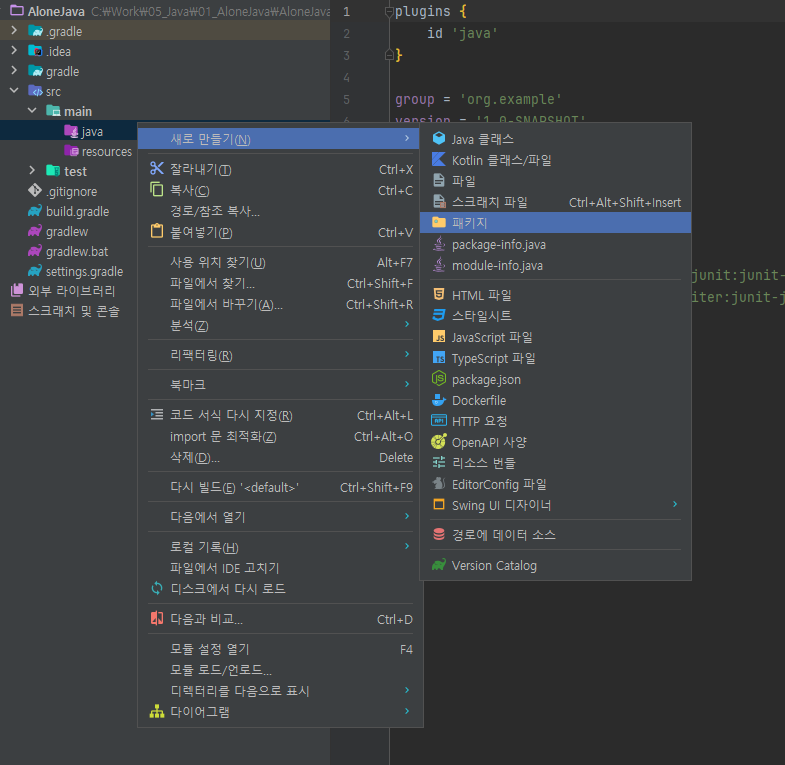Click the 리소스 번들 icon
This screenshot has height=765, width=785.
439,463
